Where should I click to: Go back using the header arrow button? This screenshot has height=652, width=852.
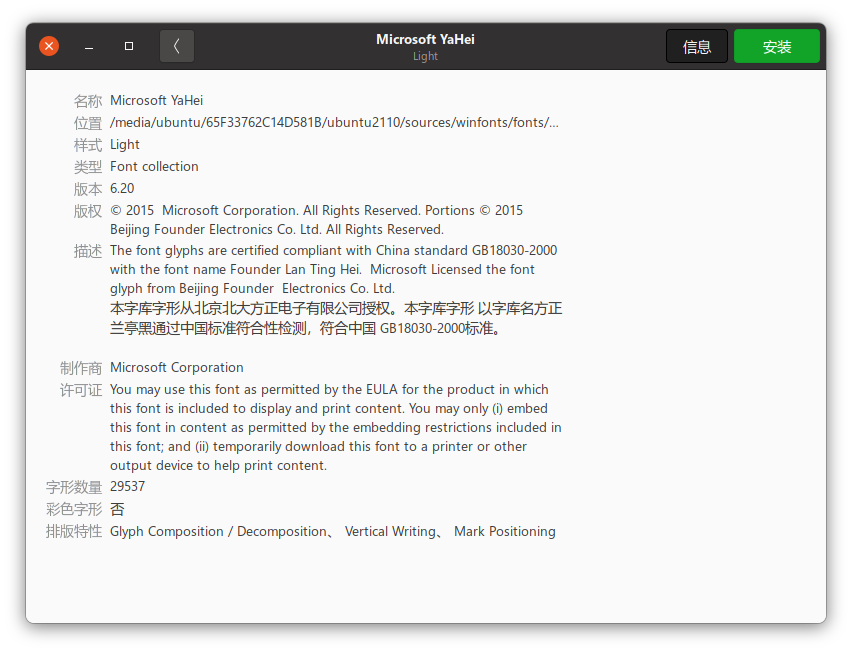(177, 46)
